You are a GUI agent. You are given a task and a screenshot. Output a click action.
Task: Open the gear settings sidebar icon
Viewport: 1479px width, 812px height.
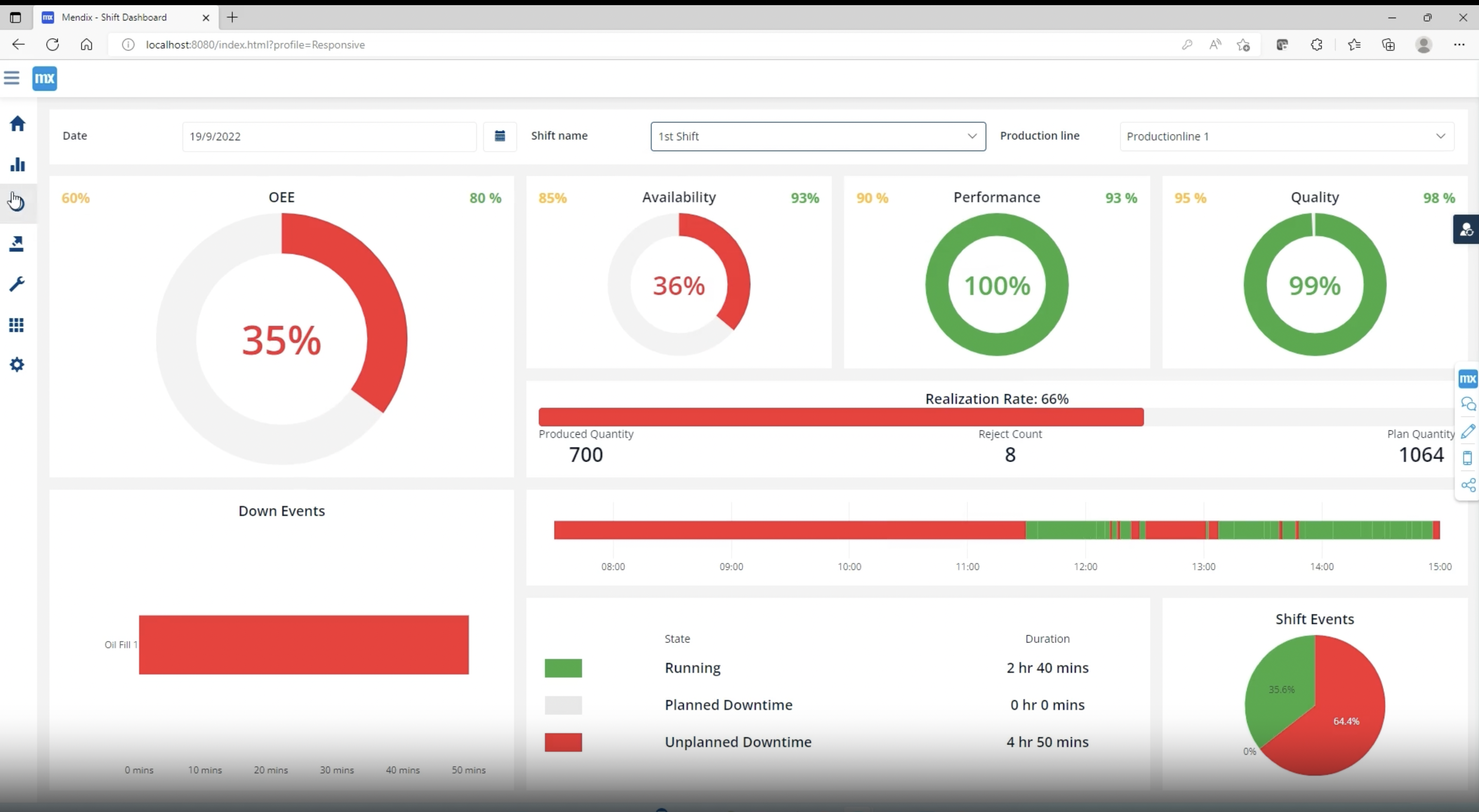17,364
